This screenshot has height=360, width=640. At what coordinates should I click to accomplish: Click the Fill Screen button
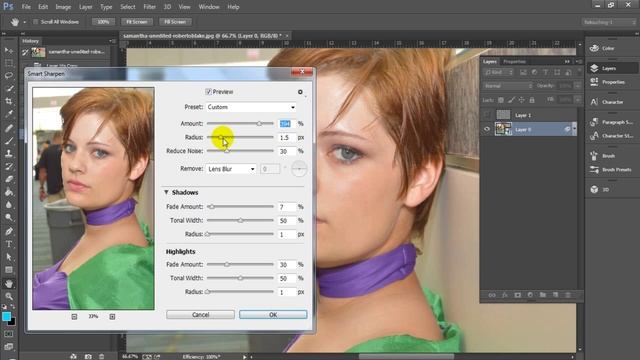[x=175, y=22]
